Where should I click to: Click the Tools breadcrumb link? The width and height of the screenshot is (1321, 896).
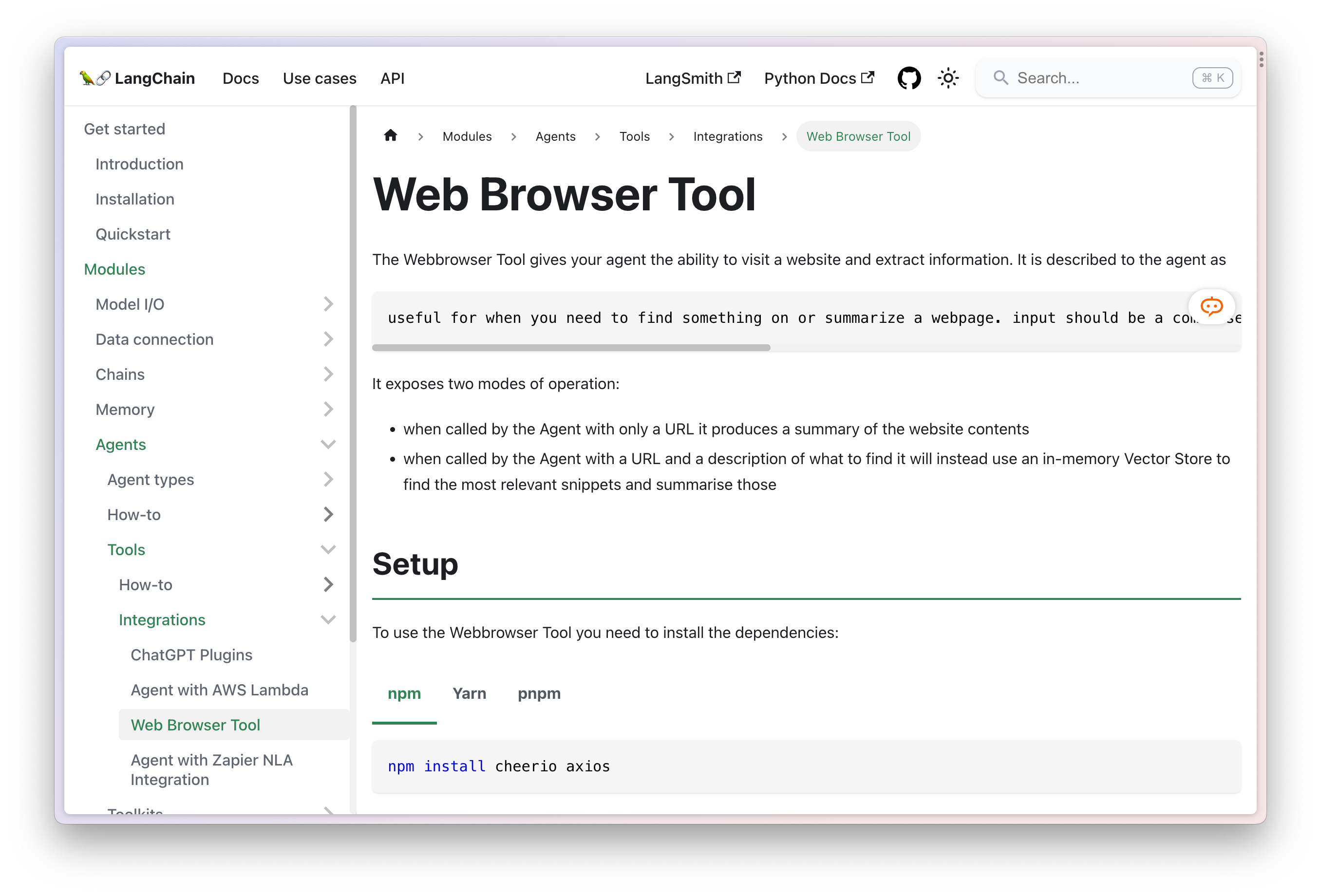tap(634, 136)
